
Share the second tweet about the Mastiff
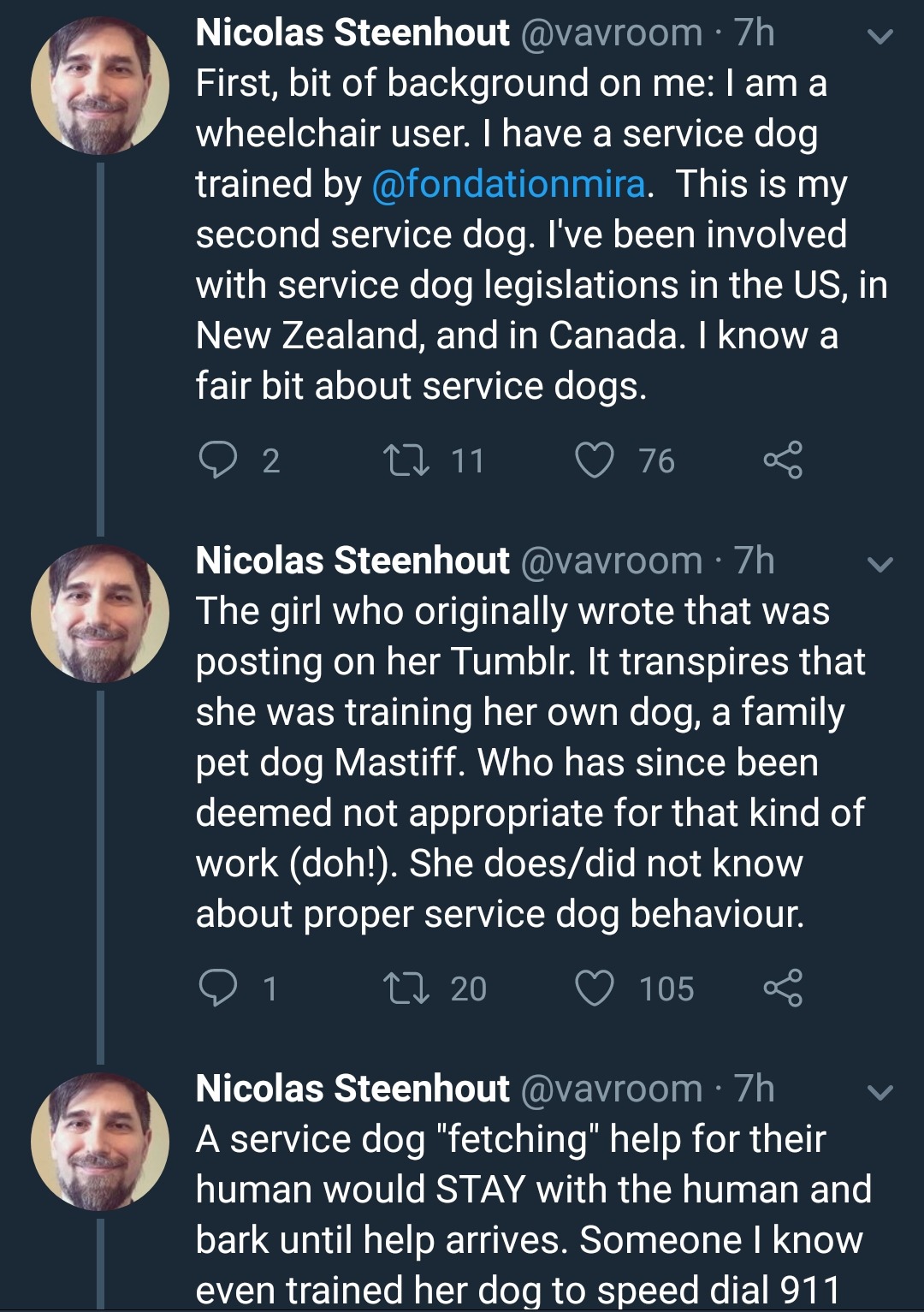click(x=783, y=988)
